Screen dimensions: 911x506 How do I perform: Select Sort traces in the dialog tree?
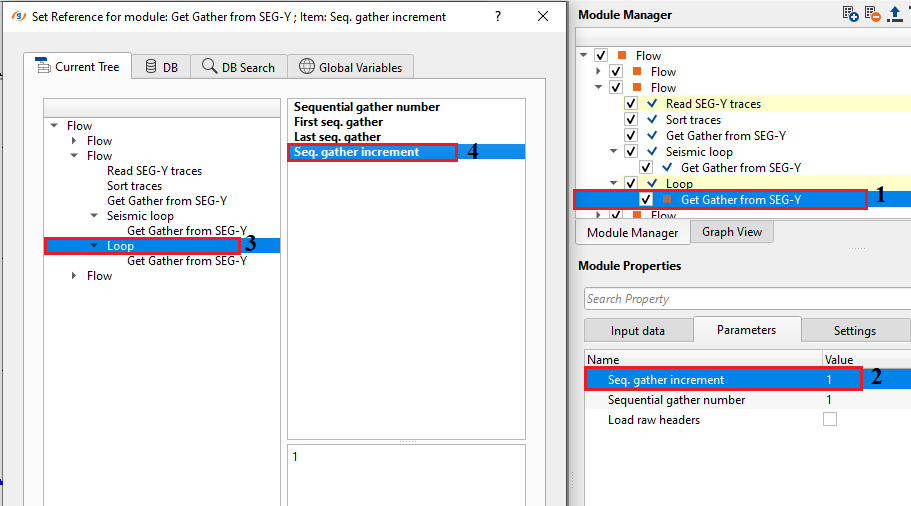point(134,186)
